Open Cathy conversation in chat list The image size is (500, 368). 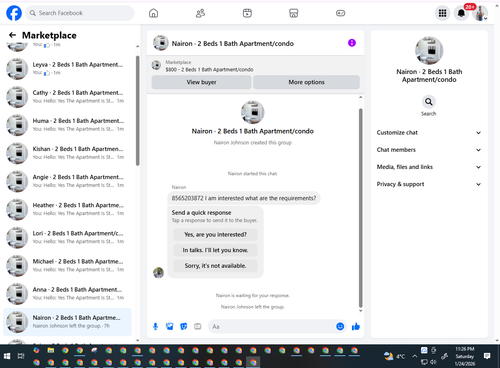pos(67,97)
